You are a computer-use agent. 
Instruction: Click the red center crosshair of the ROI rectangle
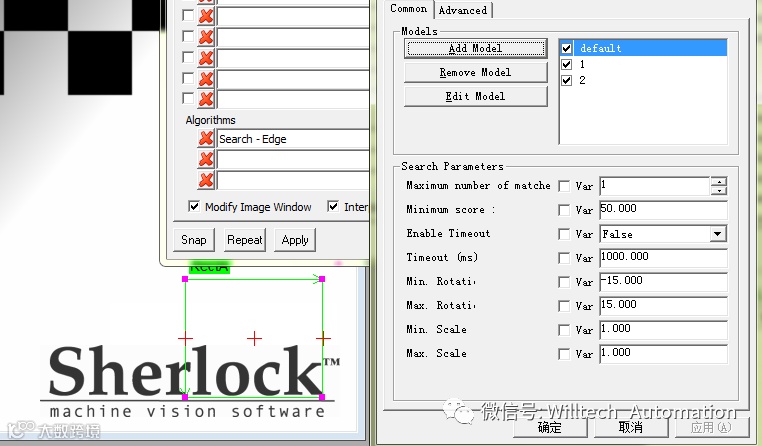coord(254,338)
